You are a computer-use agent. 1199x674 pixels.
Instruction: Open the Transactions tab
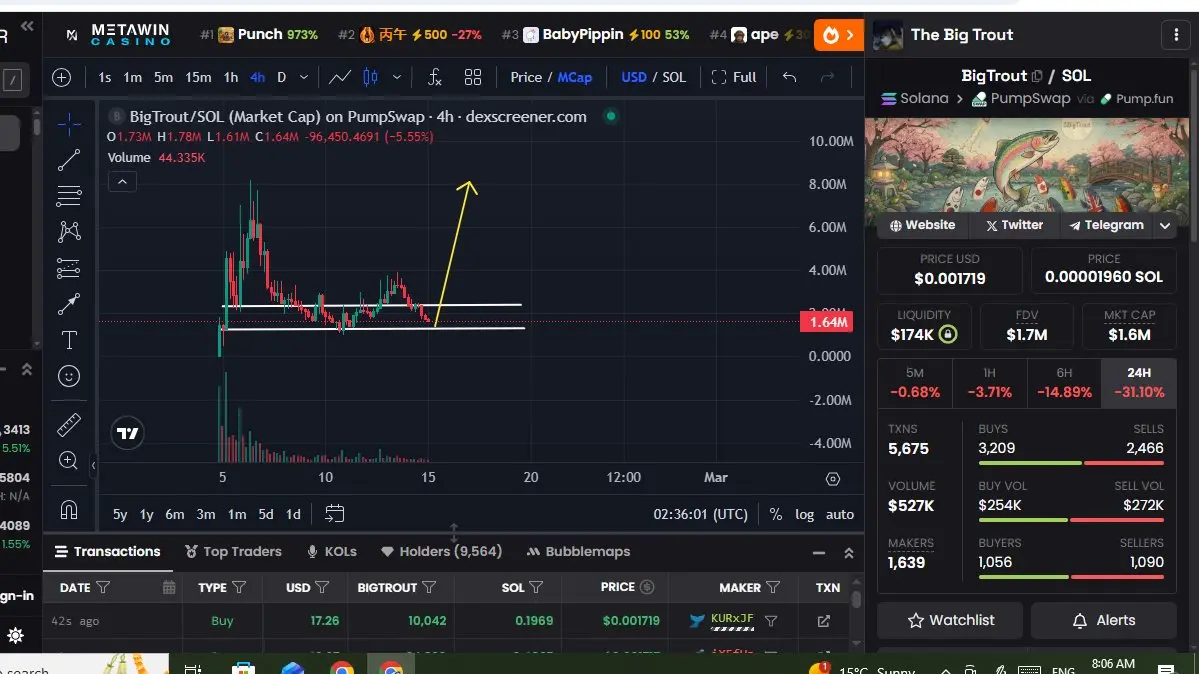(108, 552)
